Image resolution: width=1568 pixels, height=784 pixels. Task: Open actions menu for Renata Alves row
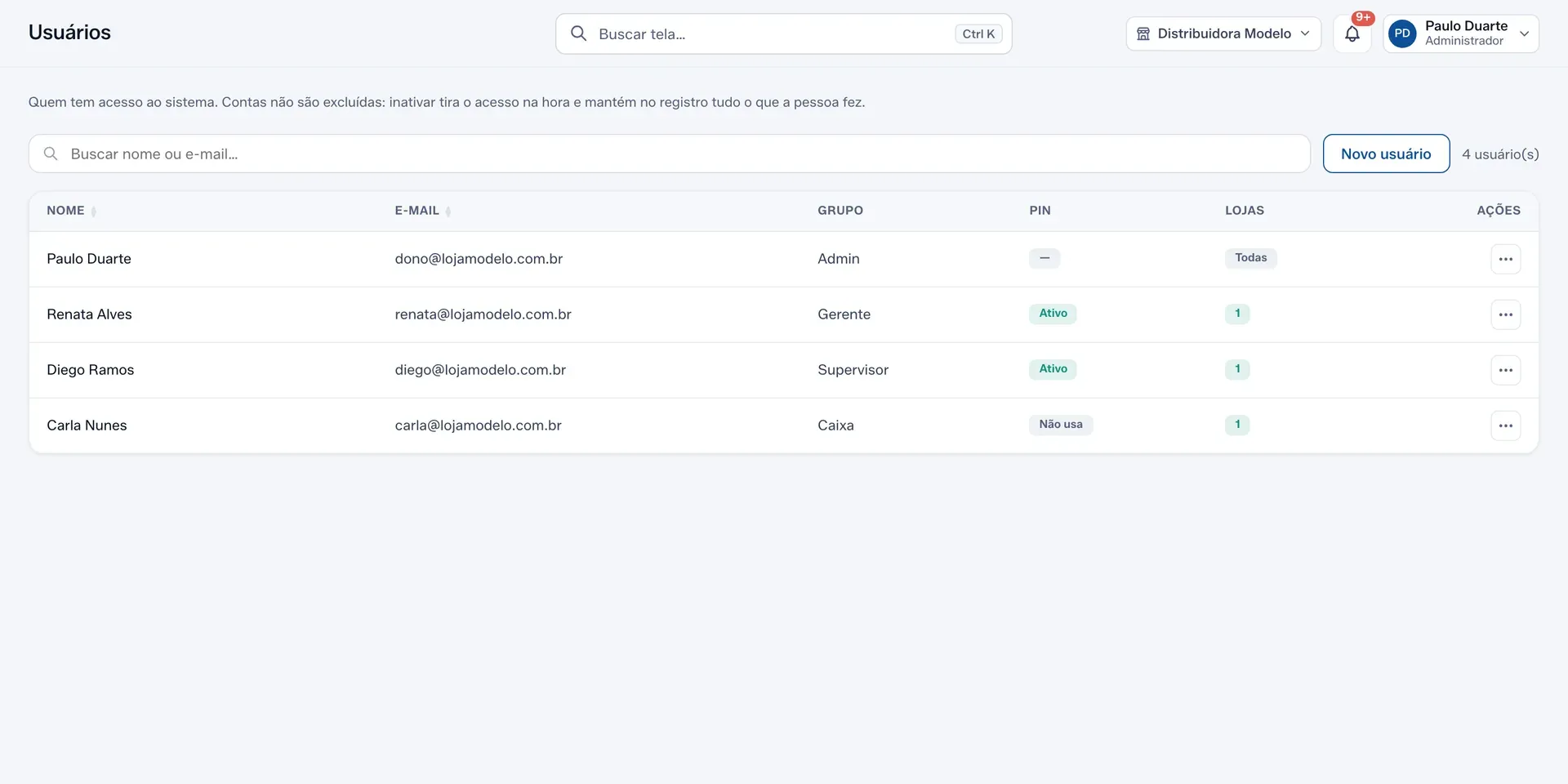1505,314
